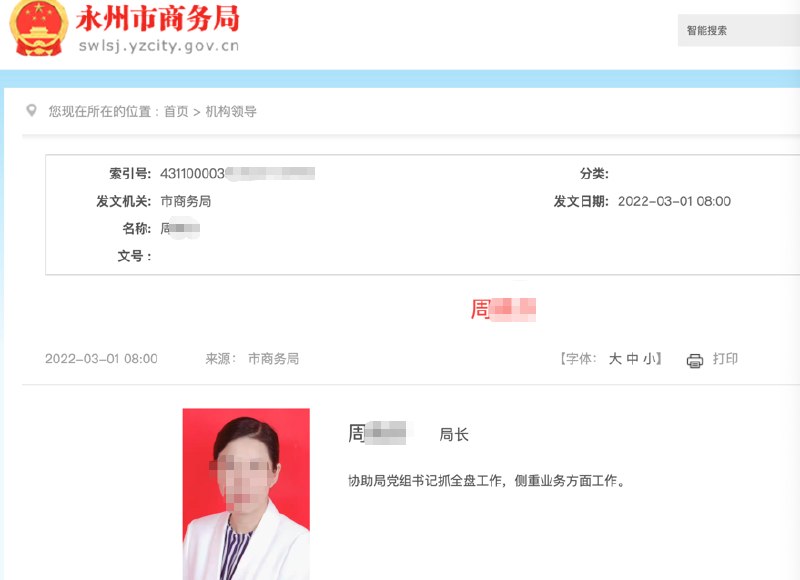Click the national emblem logo
800x580 pixels.
pyautogui.click(x=39, y=28)
